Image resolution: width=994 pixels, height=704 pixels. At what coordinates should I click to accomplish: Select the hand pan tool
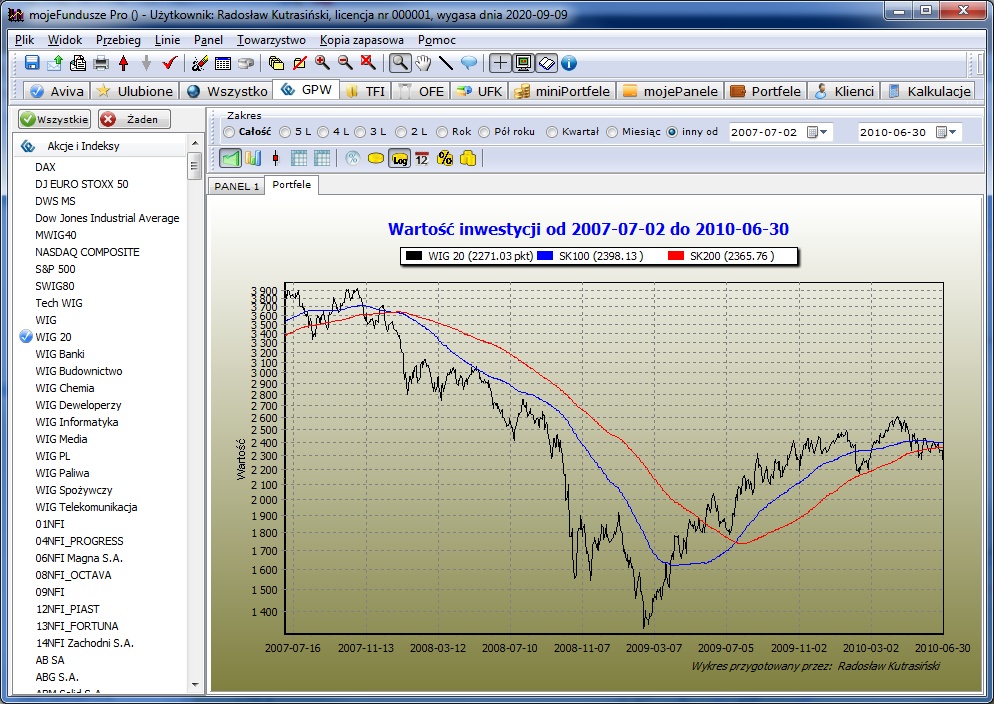click(x=423, y=63)
